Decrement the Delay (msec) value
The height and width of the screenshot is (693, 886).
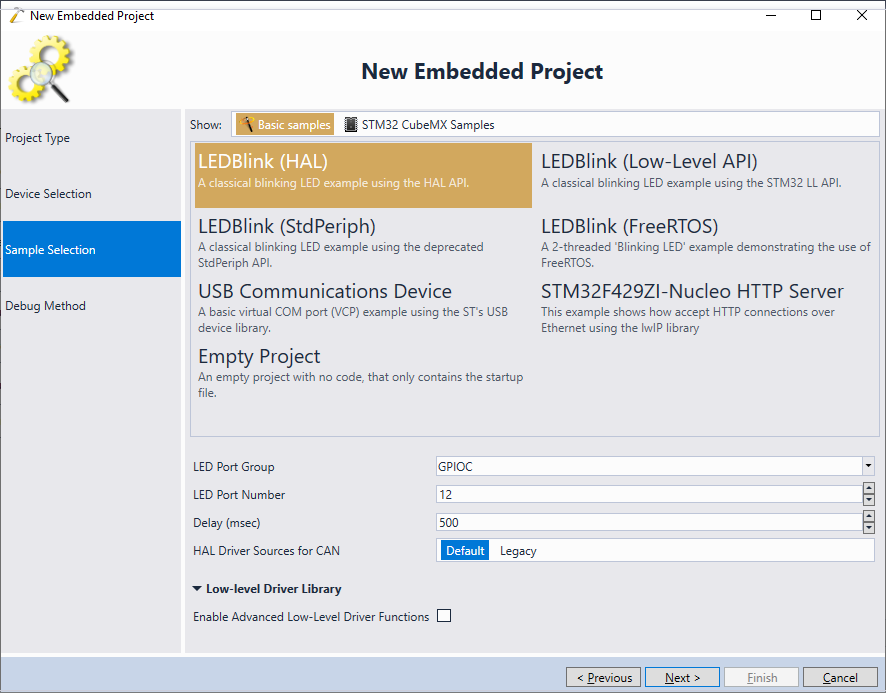[868, 528]
